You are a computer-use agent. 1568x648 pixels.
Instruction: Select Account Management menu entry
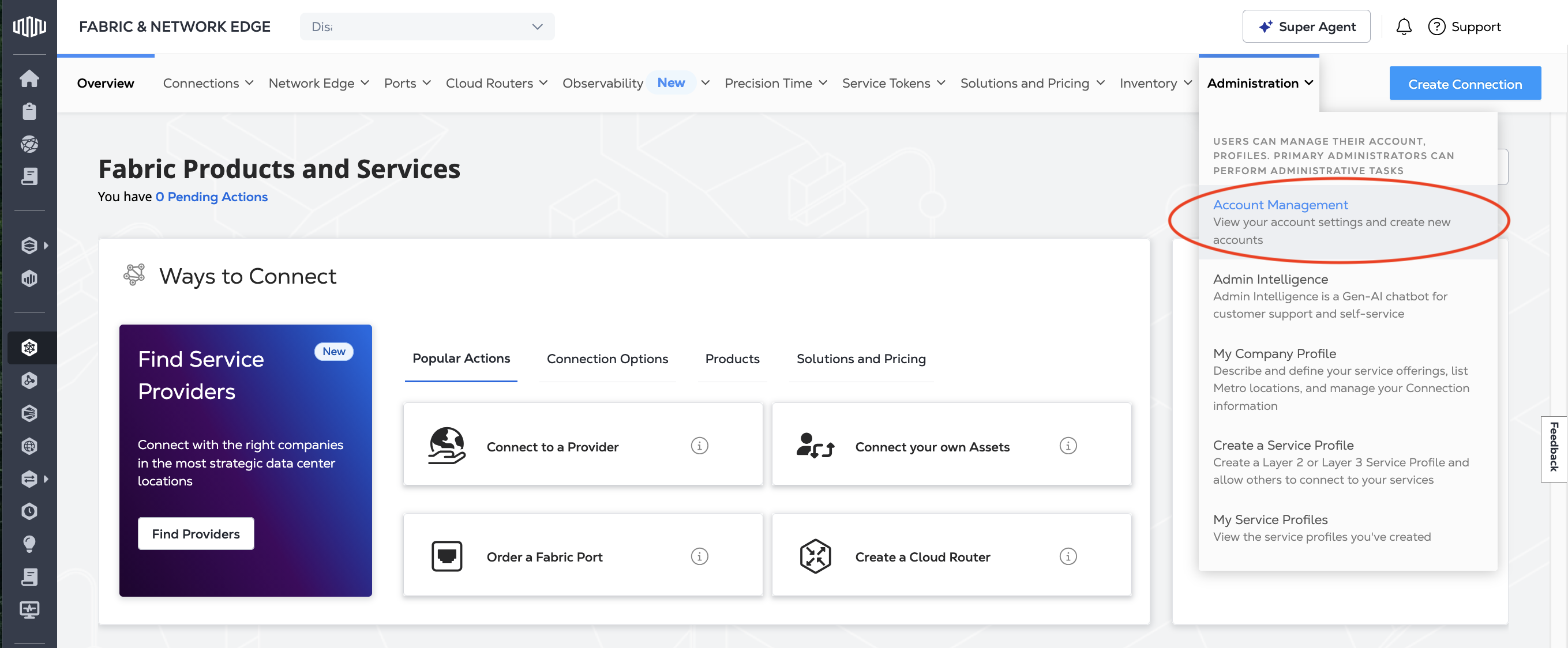1280,205
